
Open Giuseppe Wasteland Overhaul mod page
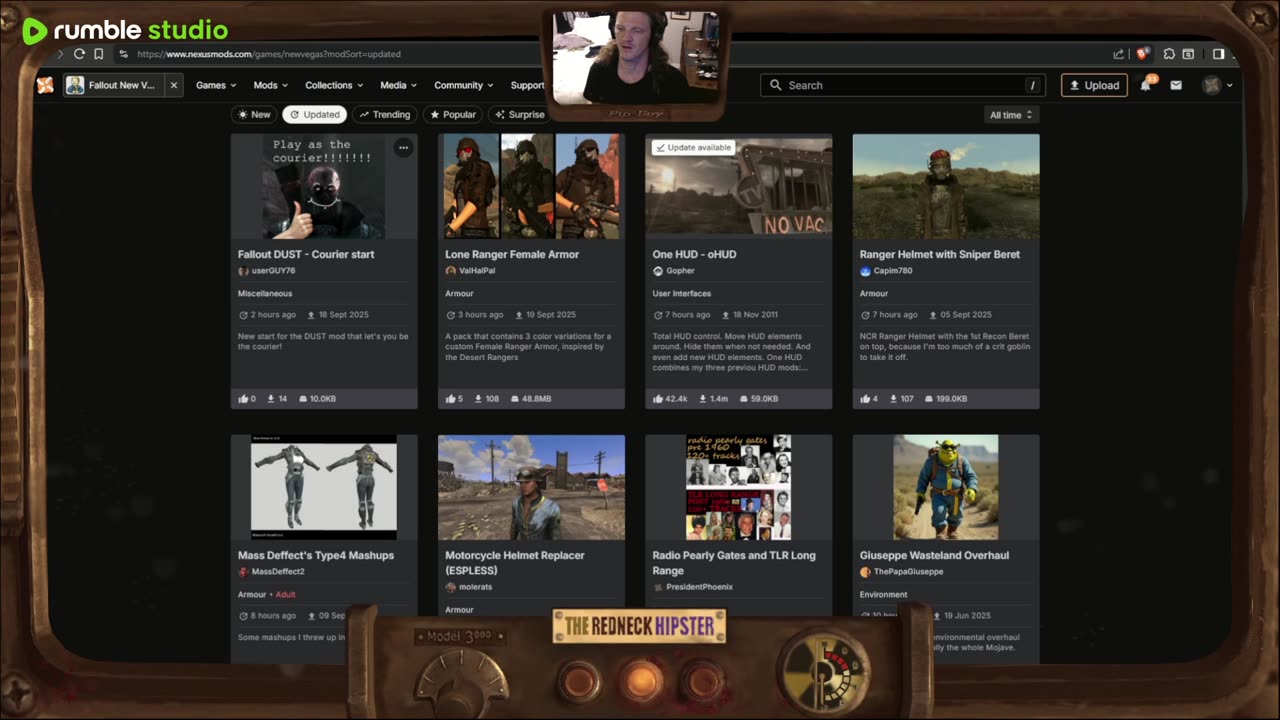(934, 555)
